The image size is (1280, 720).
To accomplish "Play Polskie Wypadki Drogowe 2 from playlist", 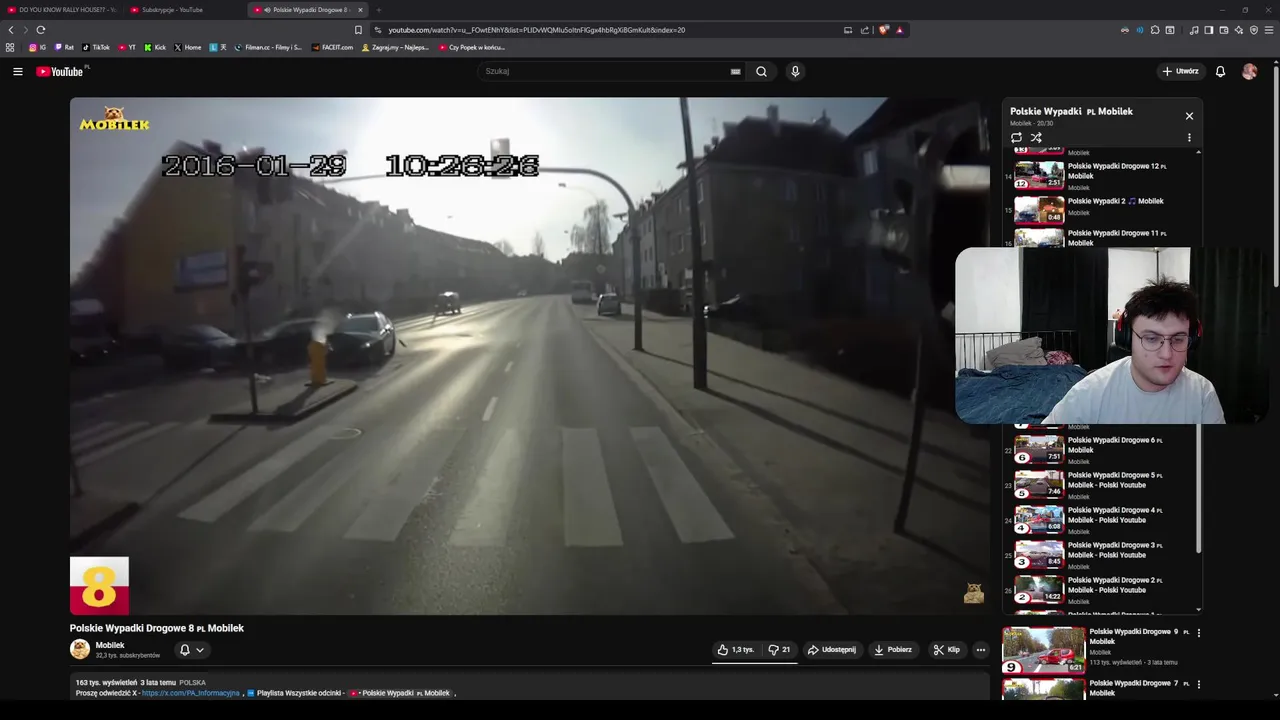I will [1103, 589].
